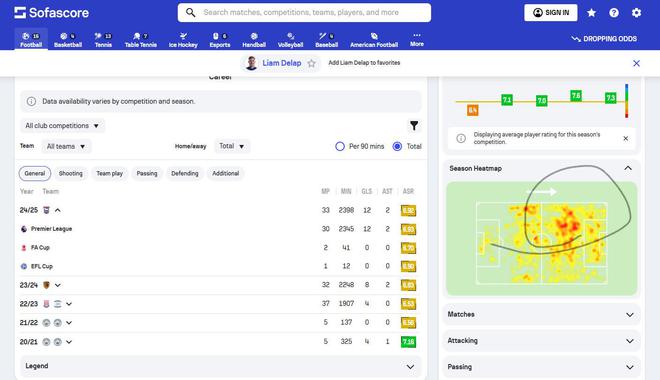Open the help question mark icon
The height and width of the screenshot is (380, 660).
point(614,13)
